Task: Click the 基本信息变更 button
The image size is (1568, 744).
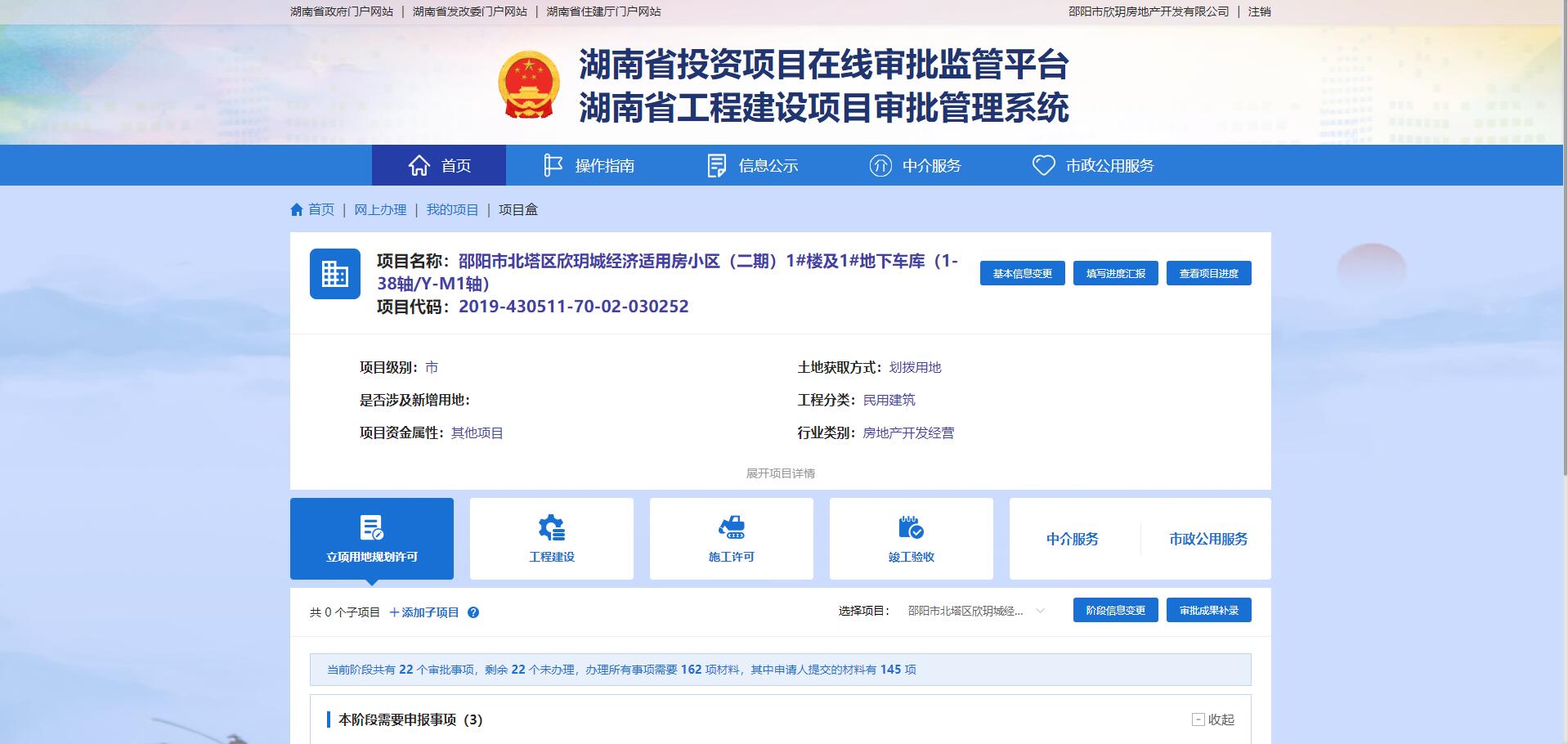Action: click(1023, 273)
